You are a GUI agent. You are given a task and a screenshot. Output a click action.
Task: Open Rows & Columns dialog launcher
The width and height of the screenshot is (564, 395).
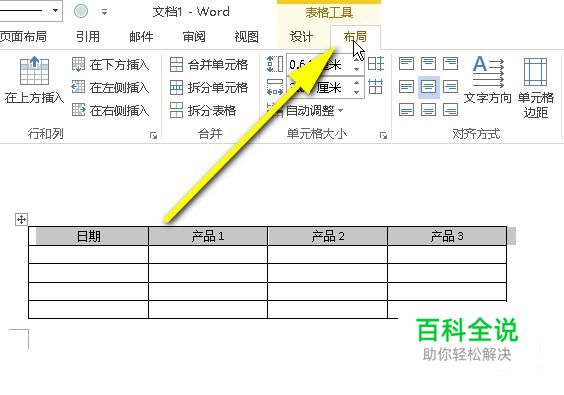[x=154, y=135]
